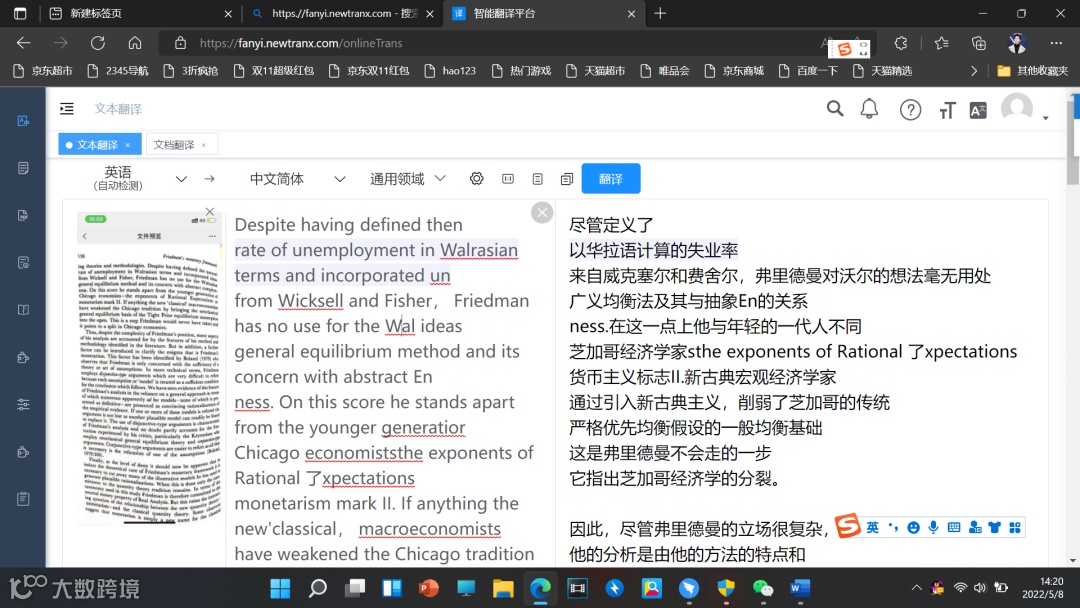Open the notifications bell icon

(x=869, y=109)
